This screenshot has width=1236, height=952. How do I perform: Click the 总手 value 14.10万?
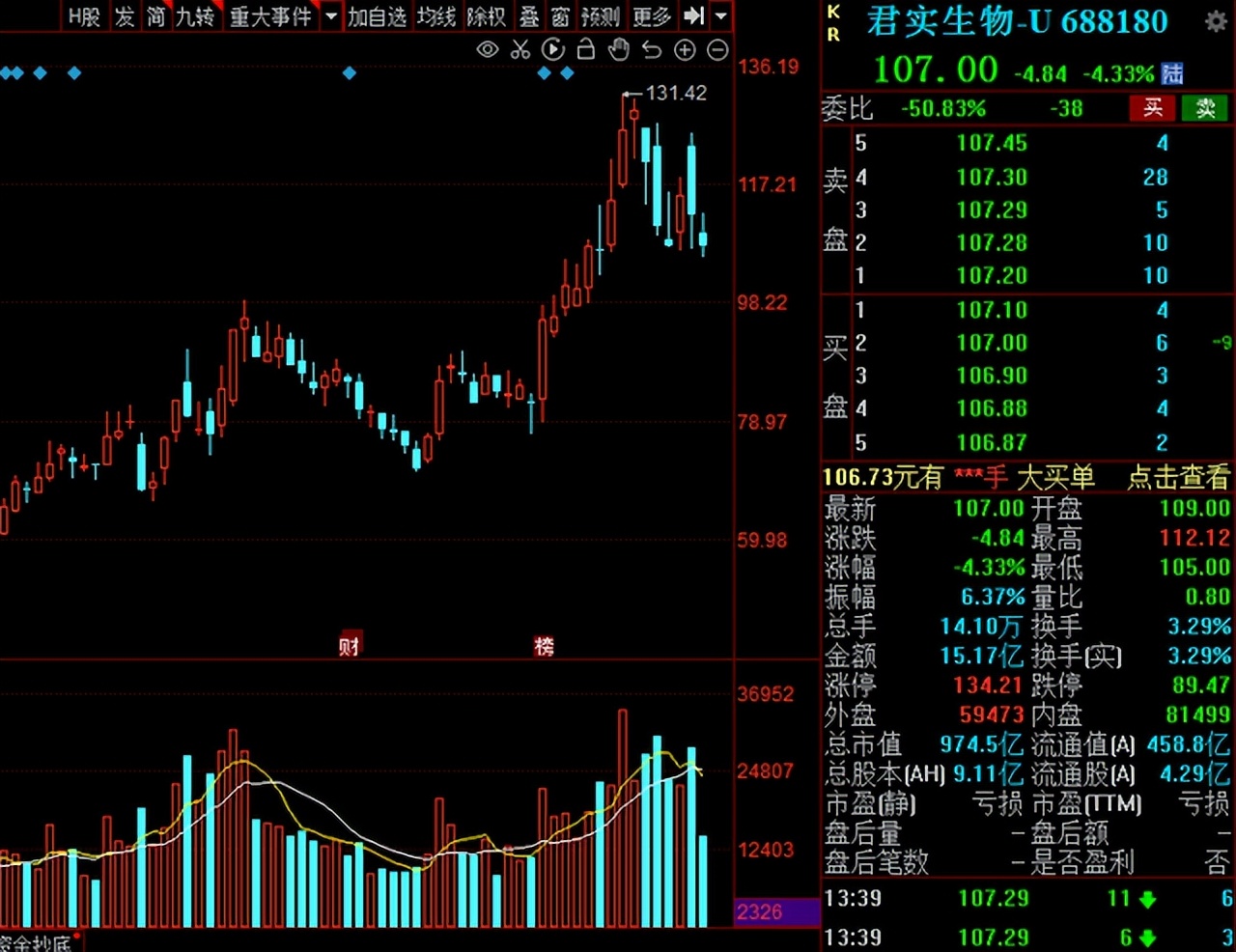tap(981, 627)
